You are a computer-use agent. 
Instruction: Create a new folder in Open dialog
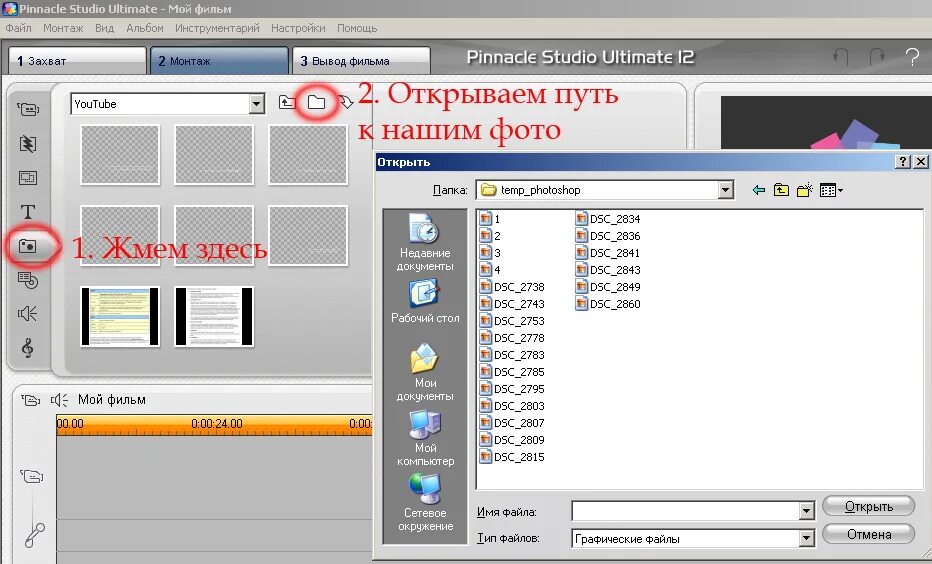coord(805,190)
